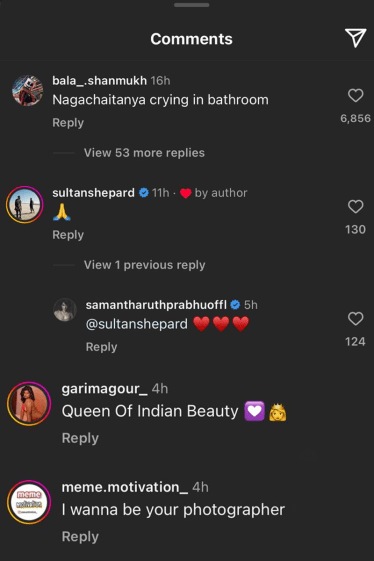Reply to samantharuthprabhuoffl's hearts comment
374x561 pixels.
pos(101,347)
